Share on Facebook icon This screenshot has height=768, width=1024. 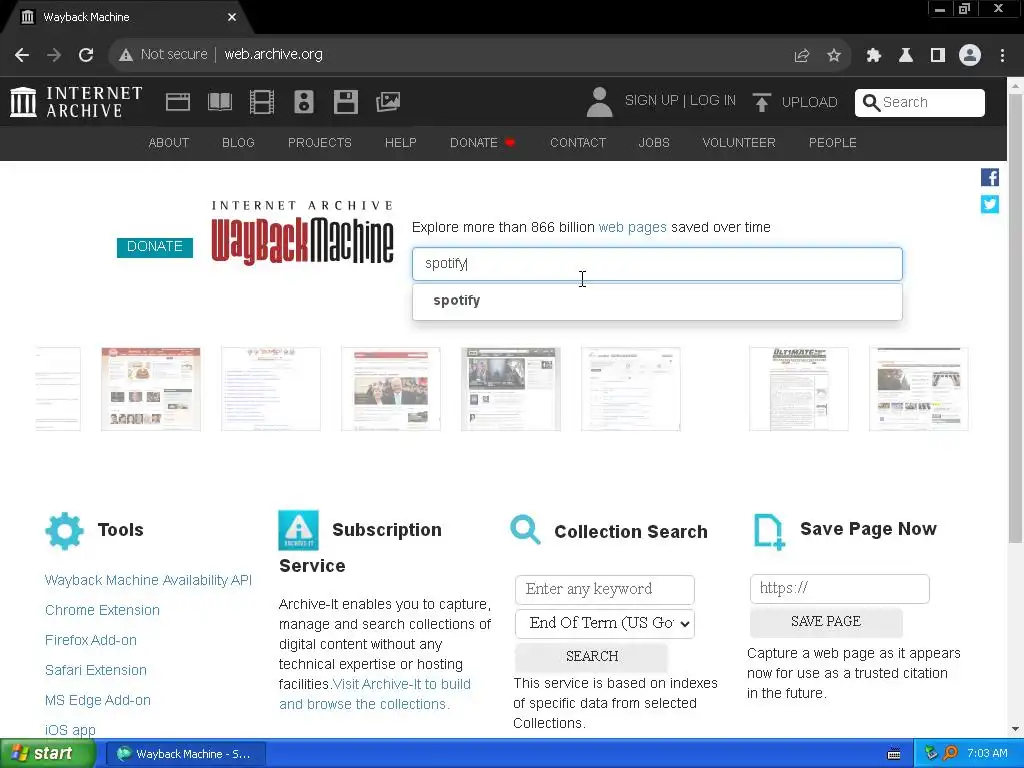pos(989,177)
